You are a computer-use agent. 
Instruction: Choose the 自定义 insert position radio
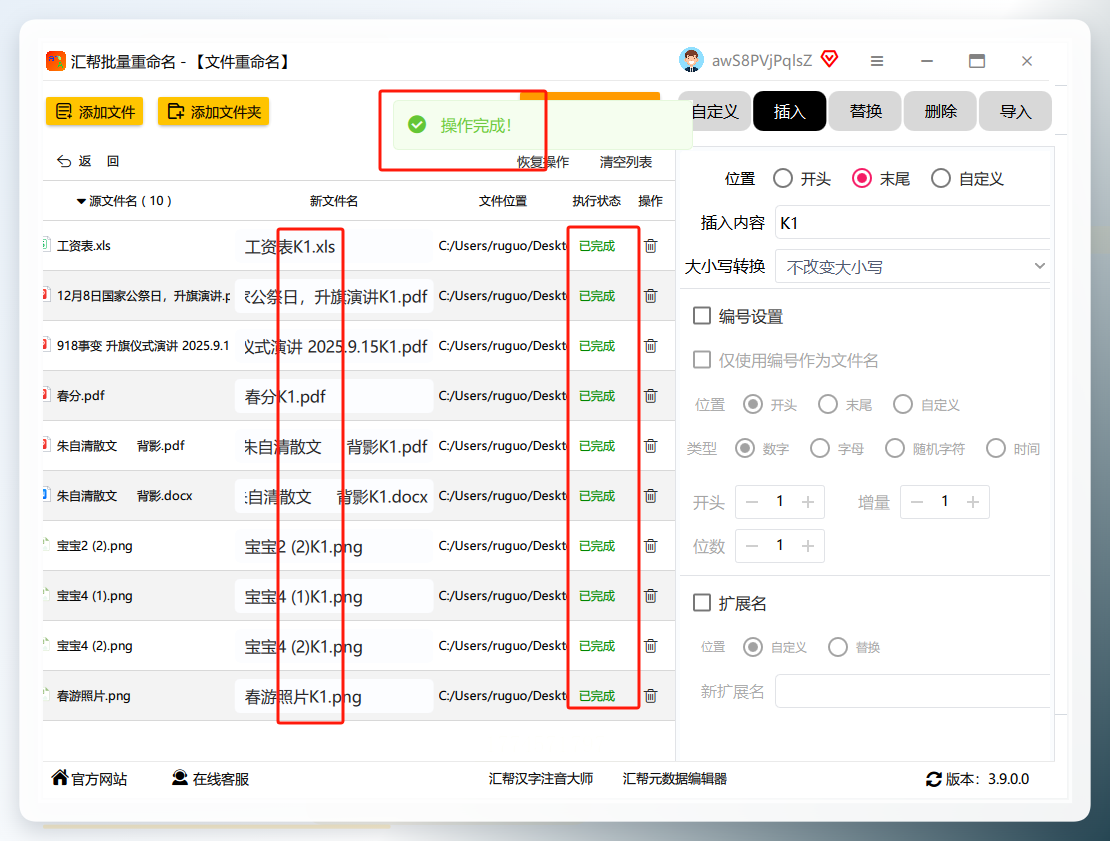(x=941, y=179)
